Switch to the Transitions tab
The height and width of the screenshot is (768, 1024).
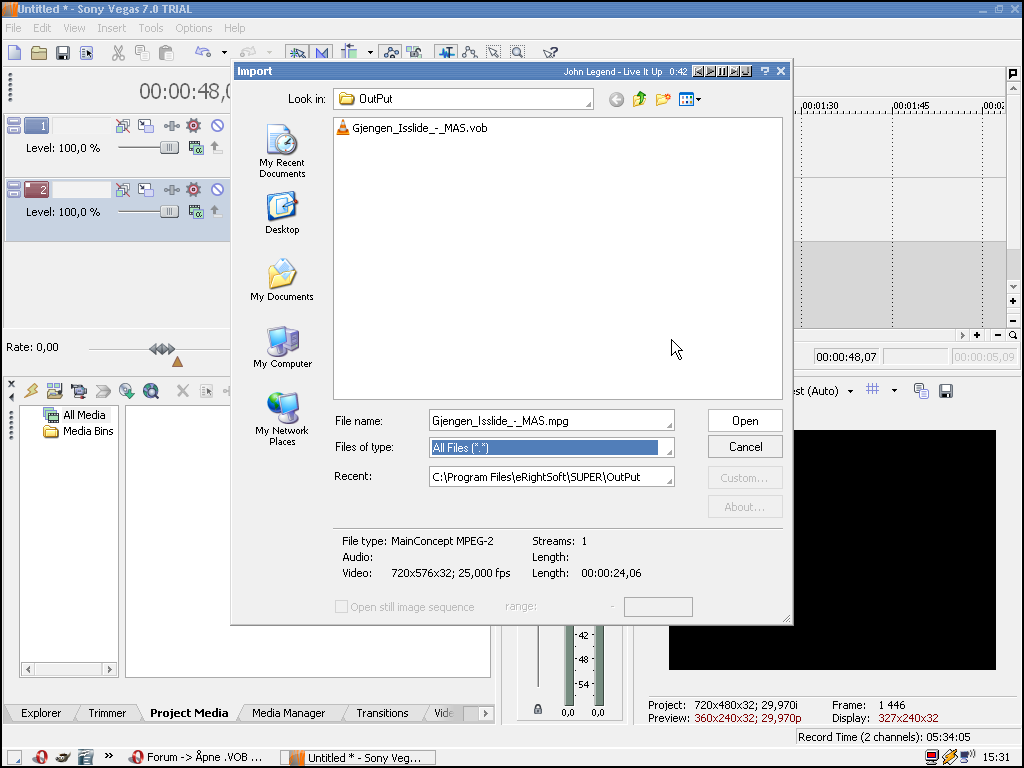click(x=382, y=713)
